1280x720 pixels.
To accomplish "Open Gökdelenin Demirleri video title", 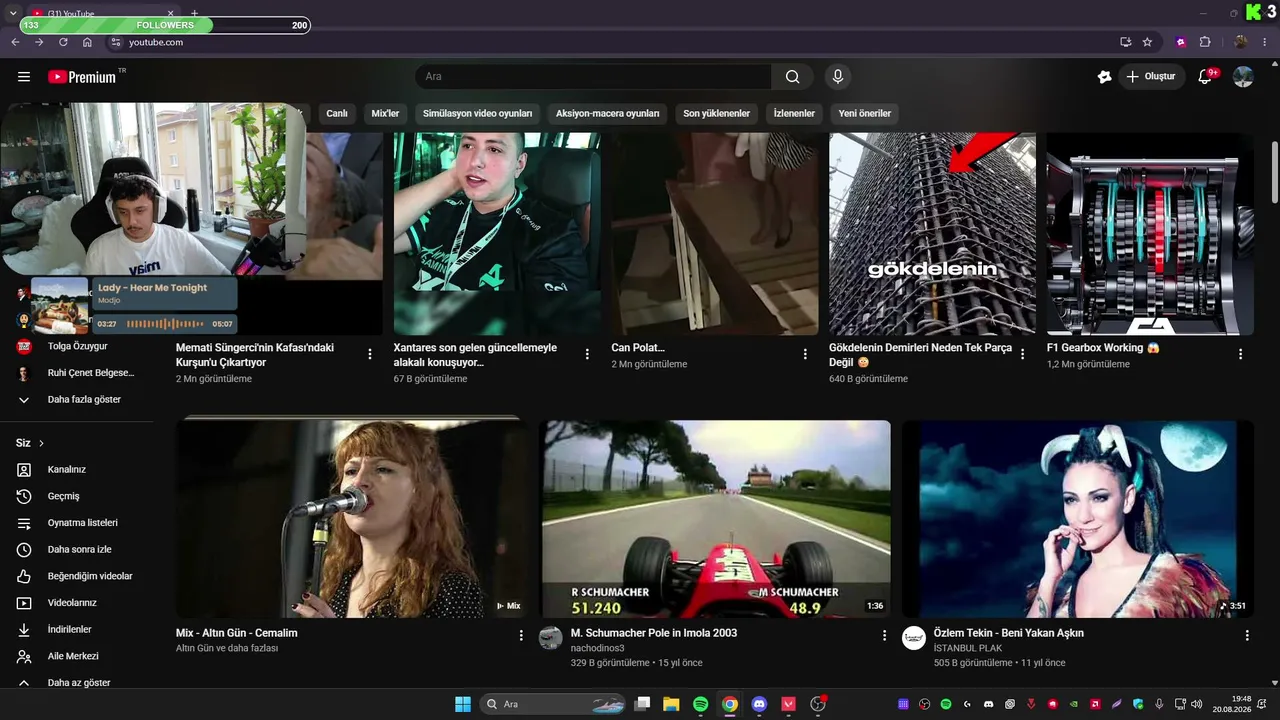I will click(920, 355).
